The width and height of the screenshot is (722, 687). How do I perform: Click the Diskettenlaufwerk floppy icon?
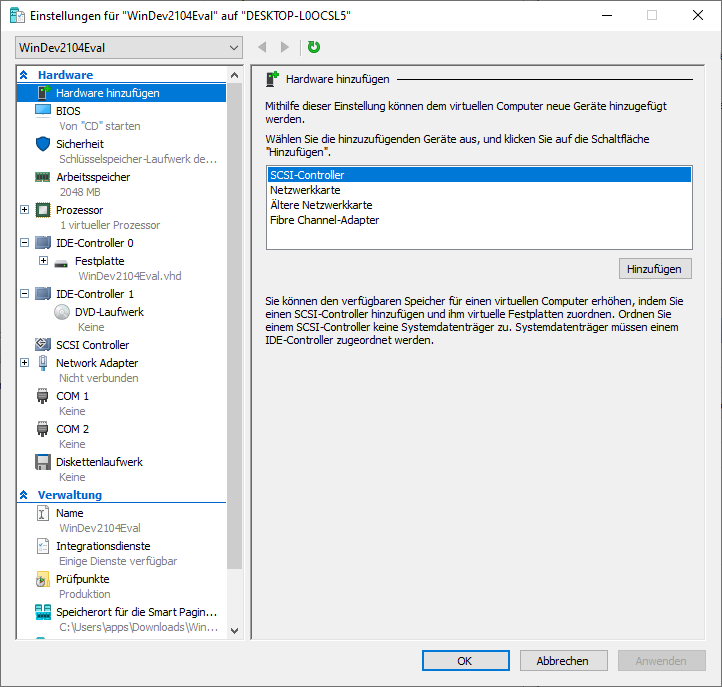[x=43, y=462]
